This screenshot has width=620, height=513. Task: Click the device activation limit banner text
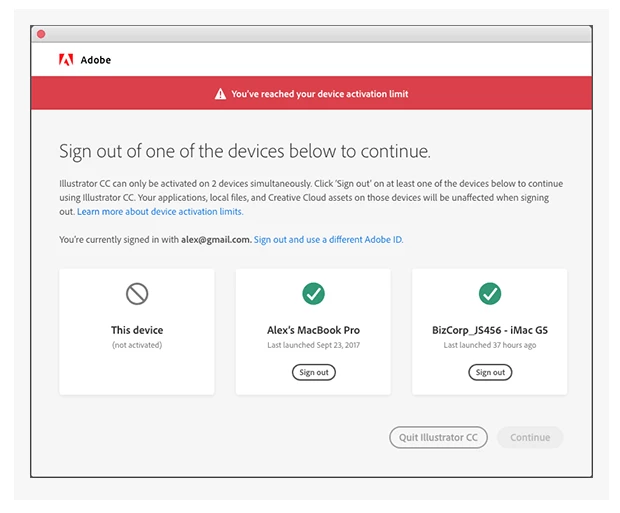319,94
